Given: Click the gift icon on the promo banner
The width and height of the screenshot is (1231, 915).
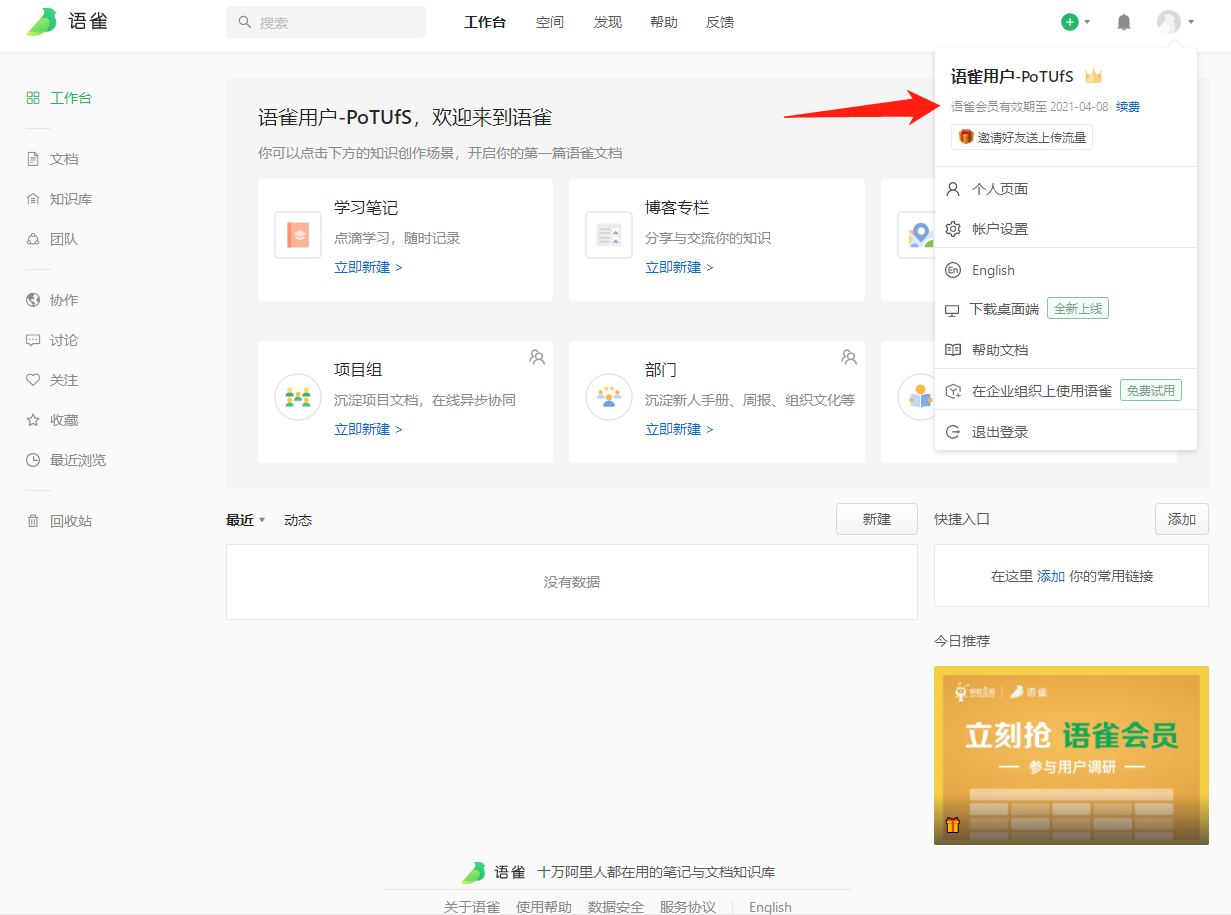Looking at the screenshot, I should point(952,825).
